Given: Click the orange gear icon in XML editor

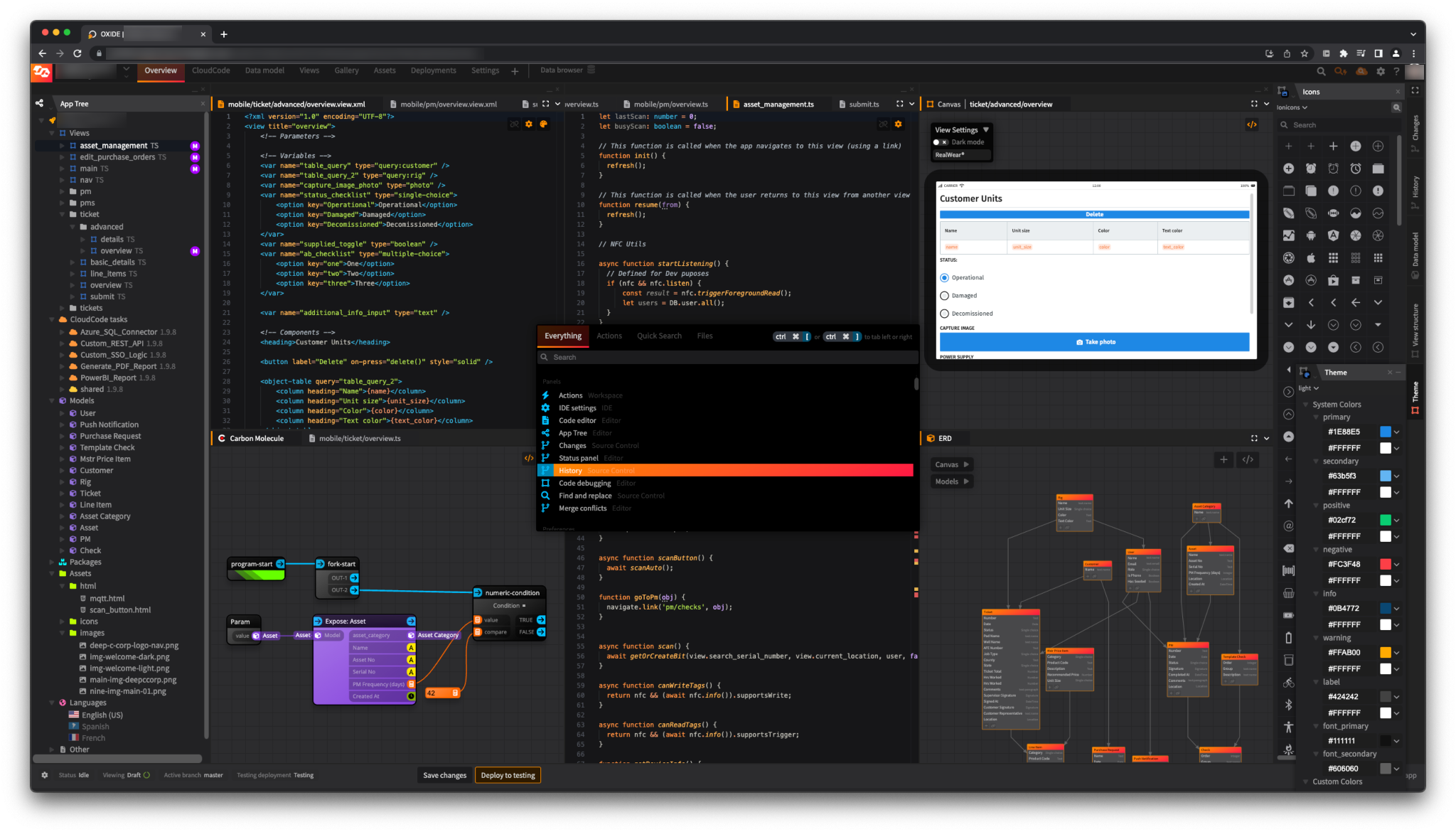Looking at the screenshot, I should pos(528,124).
